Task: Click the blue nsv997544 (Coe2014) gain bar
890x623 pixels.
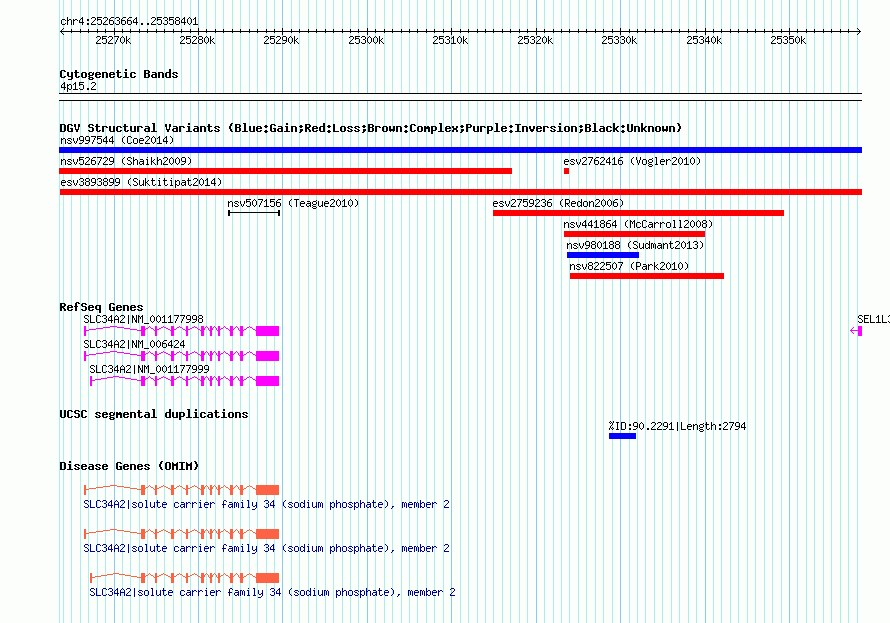Action: click(460, 150)
